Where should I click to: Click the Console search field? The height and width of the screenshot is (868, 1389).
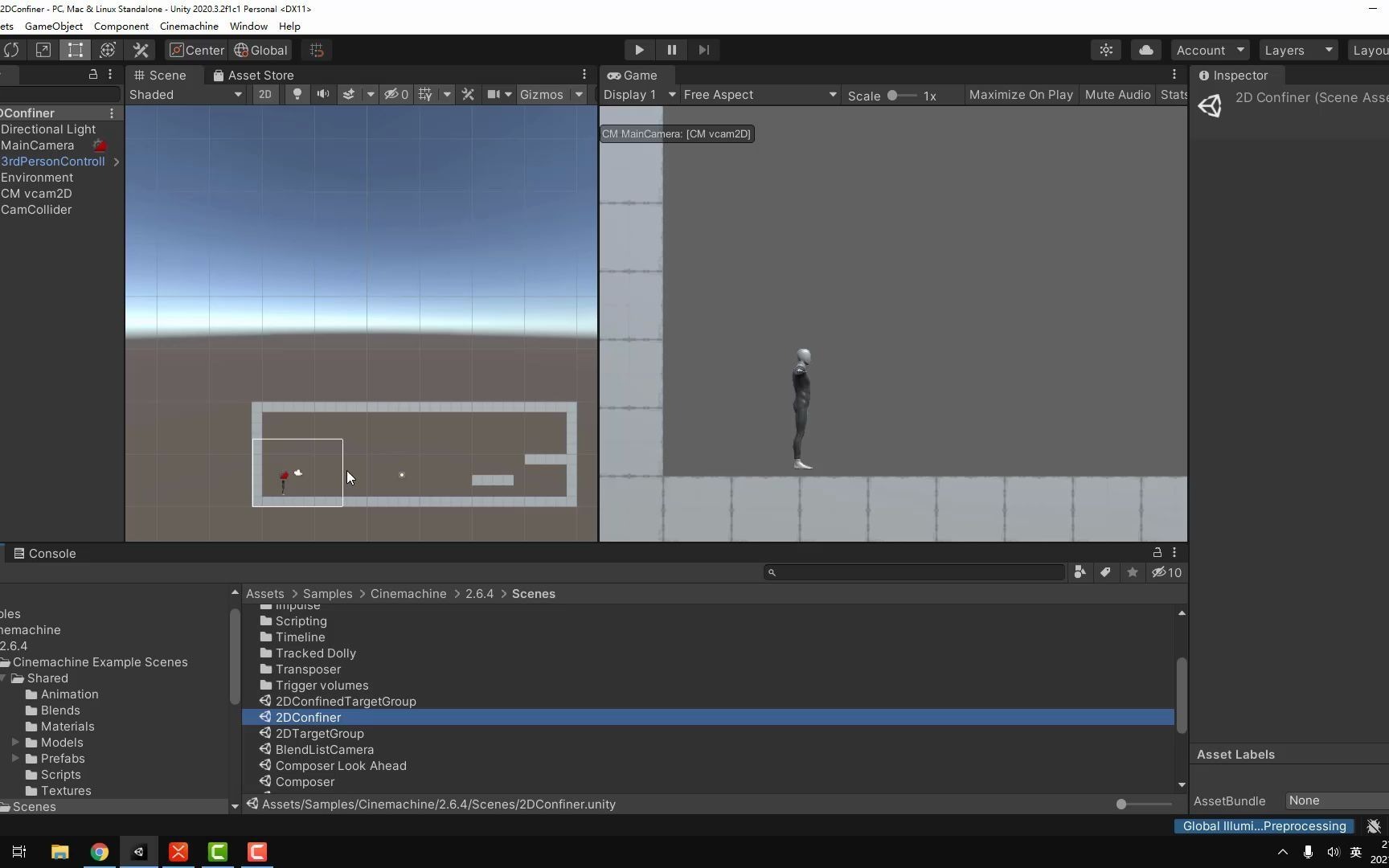click(912, 571)
